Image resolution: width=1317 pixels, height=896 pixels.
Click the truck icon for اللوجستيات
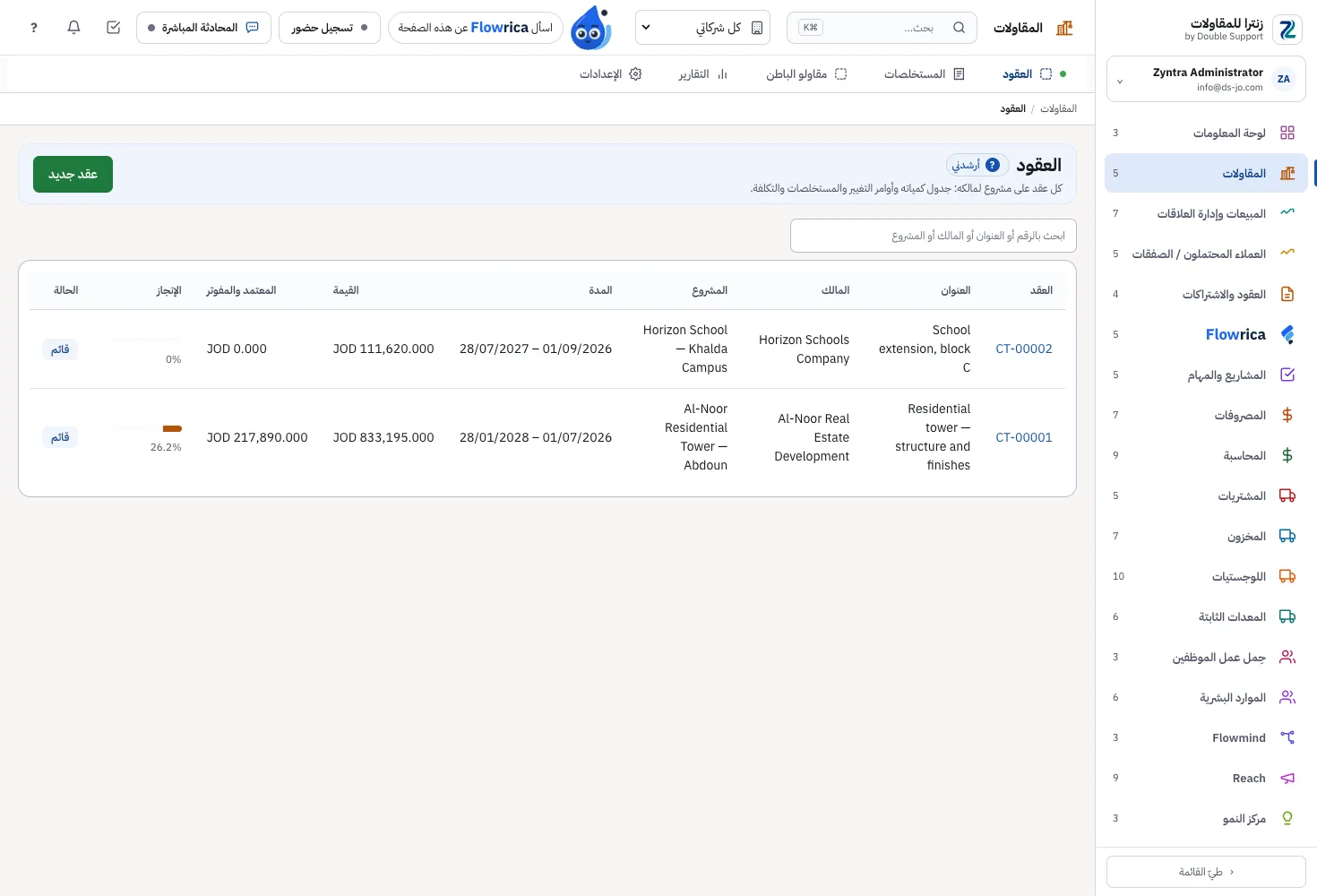tap(1287, 576)
